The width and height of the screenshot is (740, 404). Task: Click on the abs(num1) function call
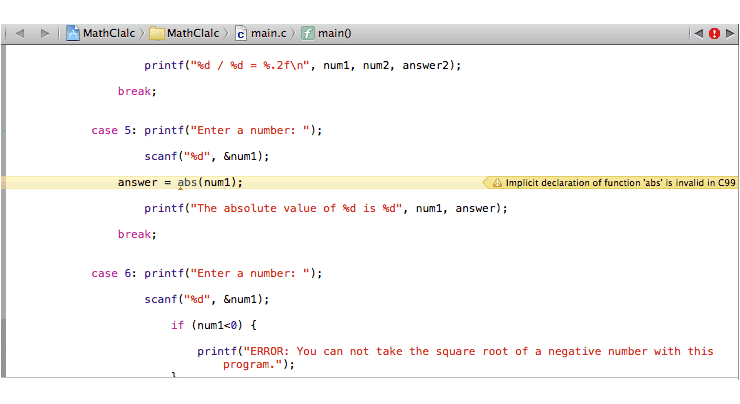(210, 182)
